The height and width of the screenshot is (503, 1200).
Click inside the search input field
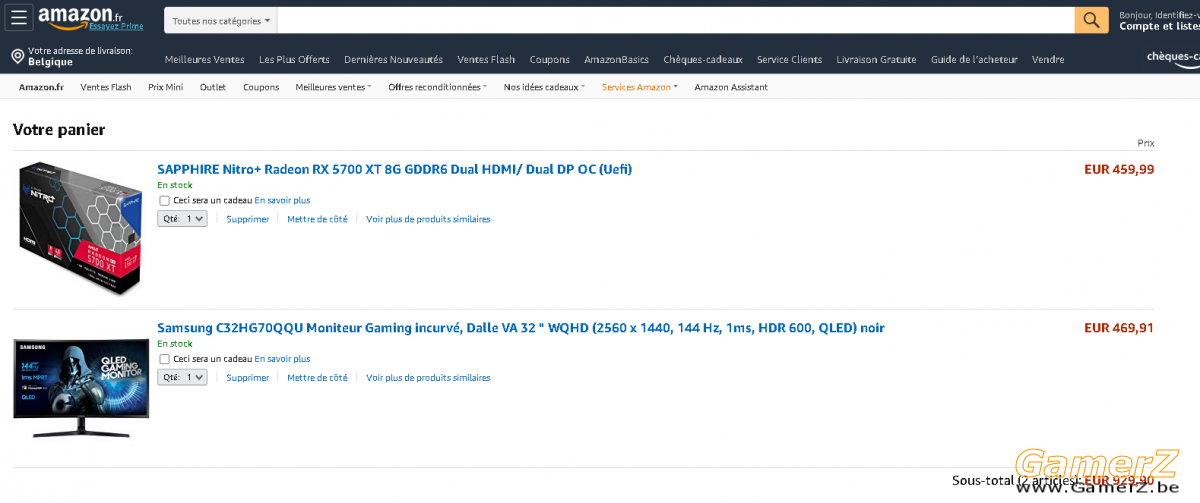676,20
